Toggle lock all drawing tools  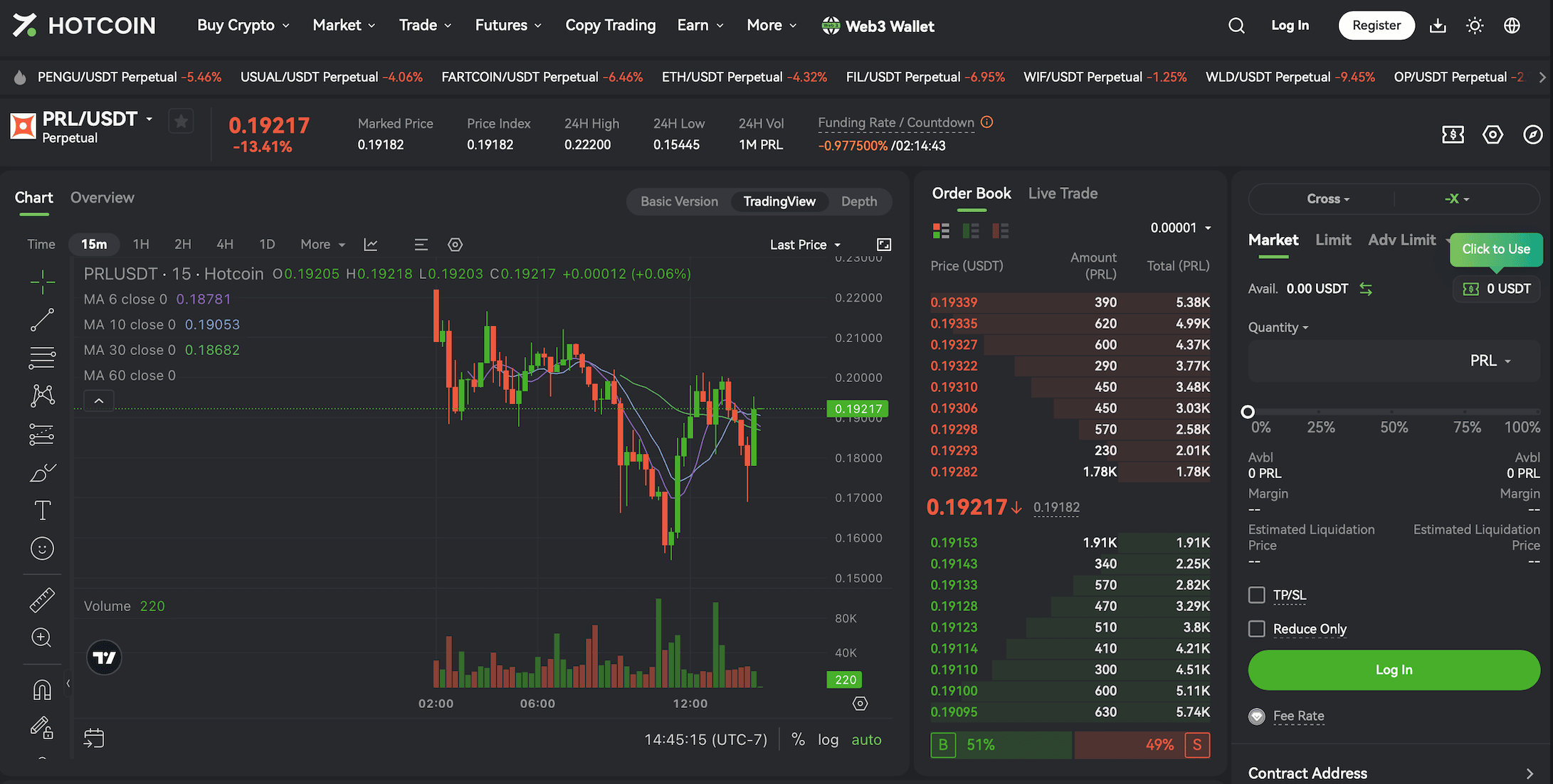[42, 727]
